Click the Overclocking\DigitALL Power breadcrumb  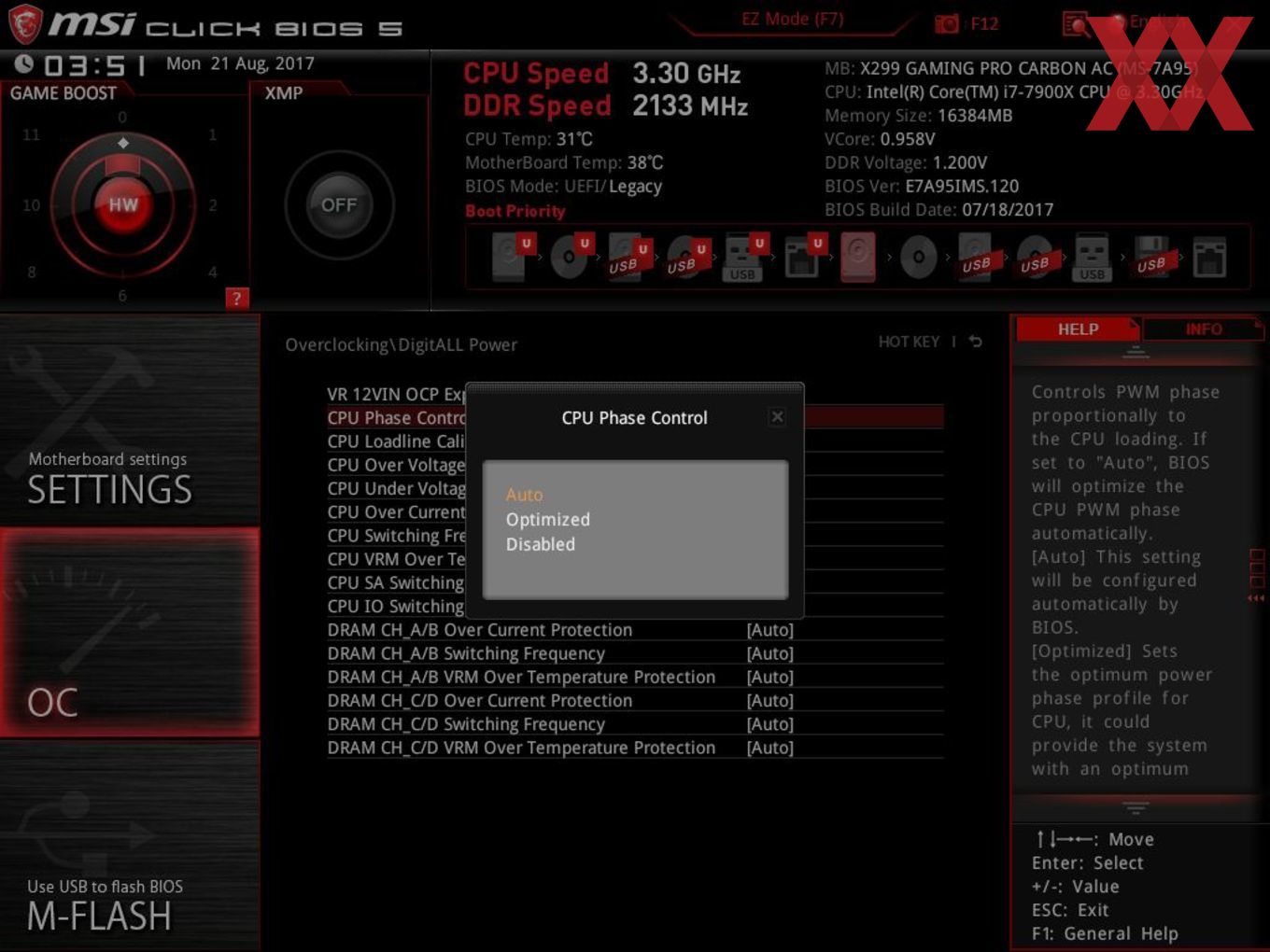(401, 344)
